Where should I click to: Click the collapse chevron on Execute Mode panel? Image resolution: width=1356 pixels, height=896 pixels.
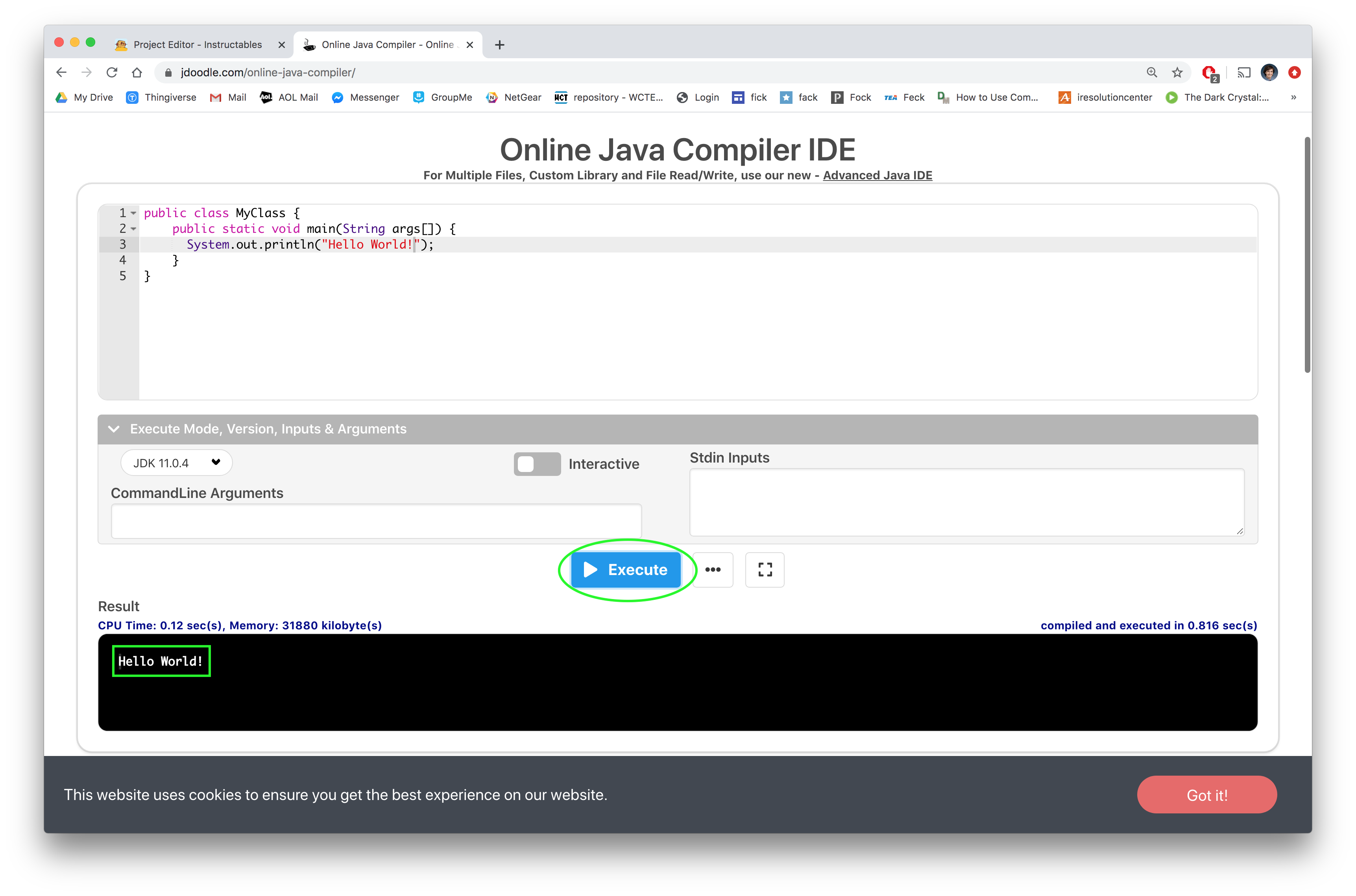tap(115, 429)
